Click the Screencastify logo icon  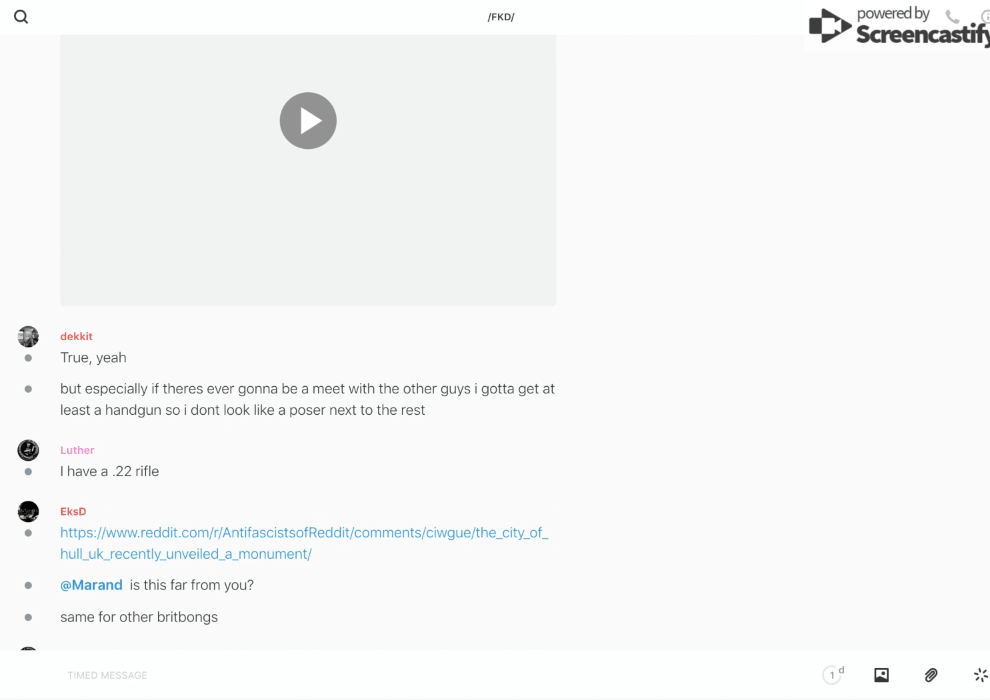(830, 26)
